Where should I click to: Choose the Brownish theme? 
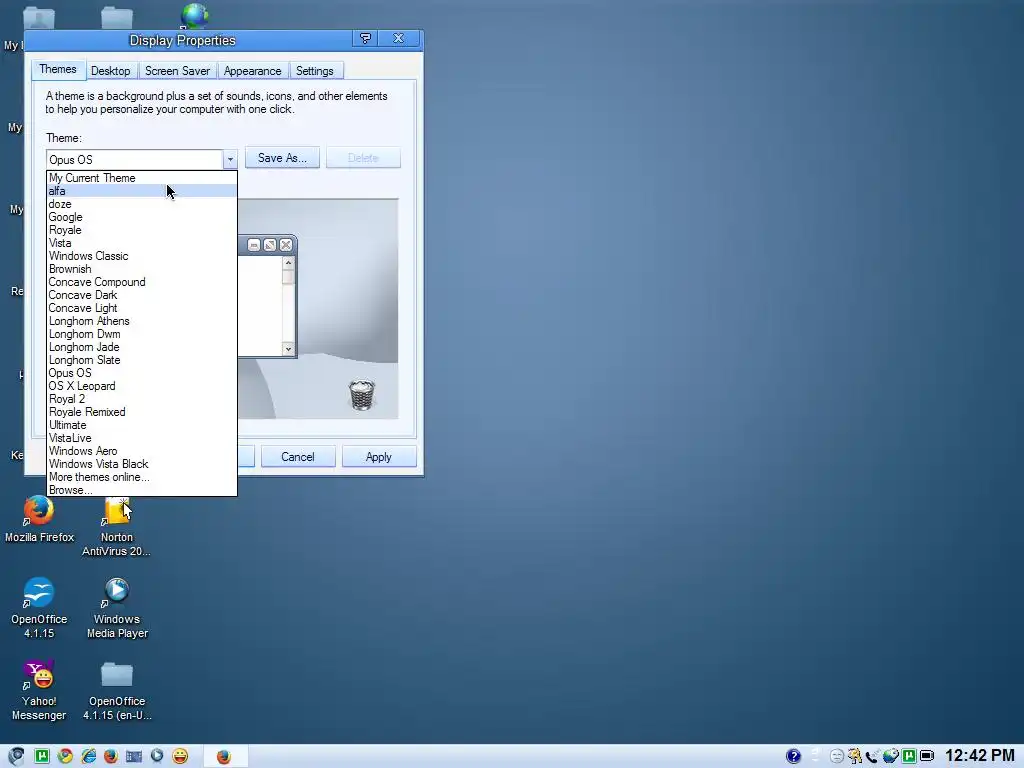142,269
